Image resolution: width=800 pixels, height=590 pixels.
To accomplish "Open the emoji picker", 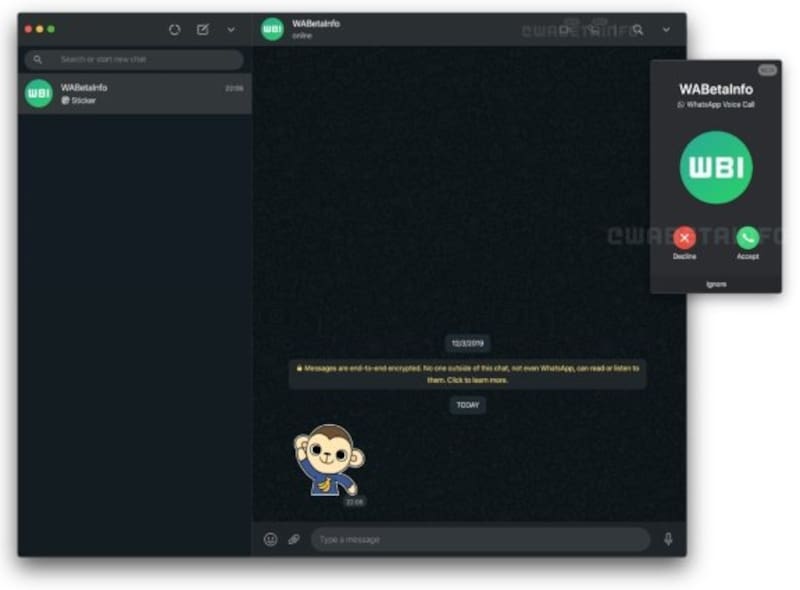I will 270,540.
